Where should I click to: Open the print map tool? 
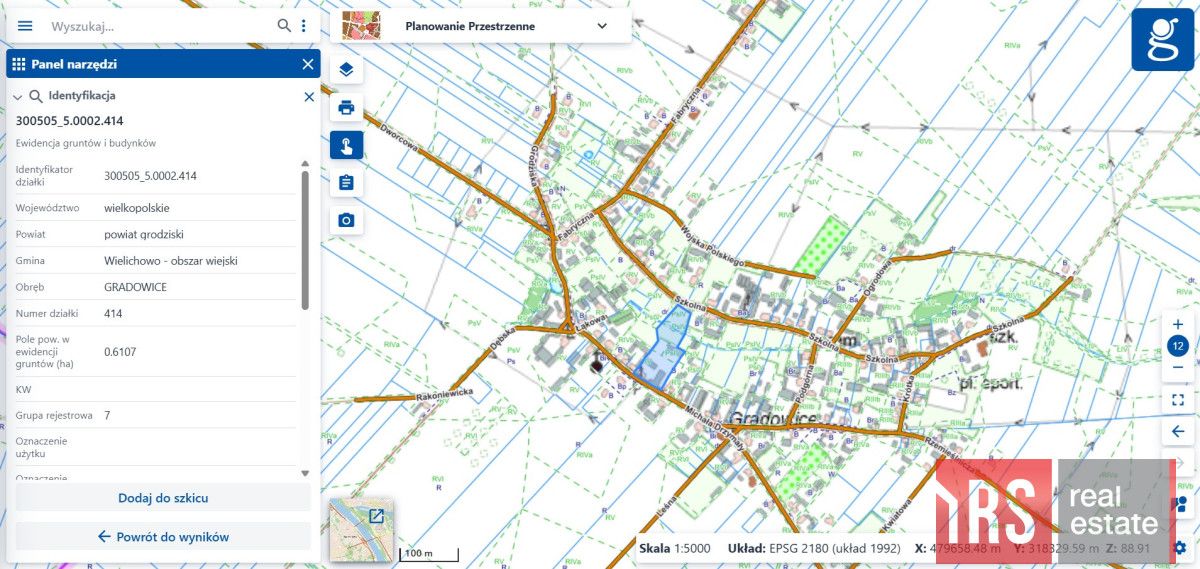pyautogui.click(x=346, y=107)
